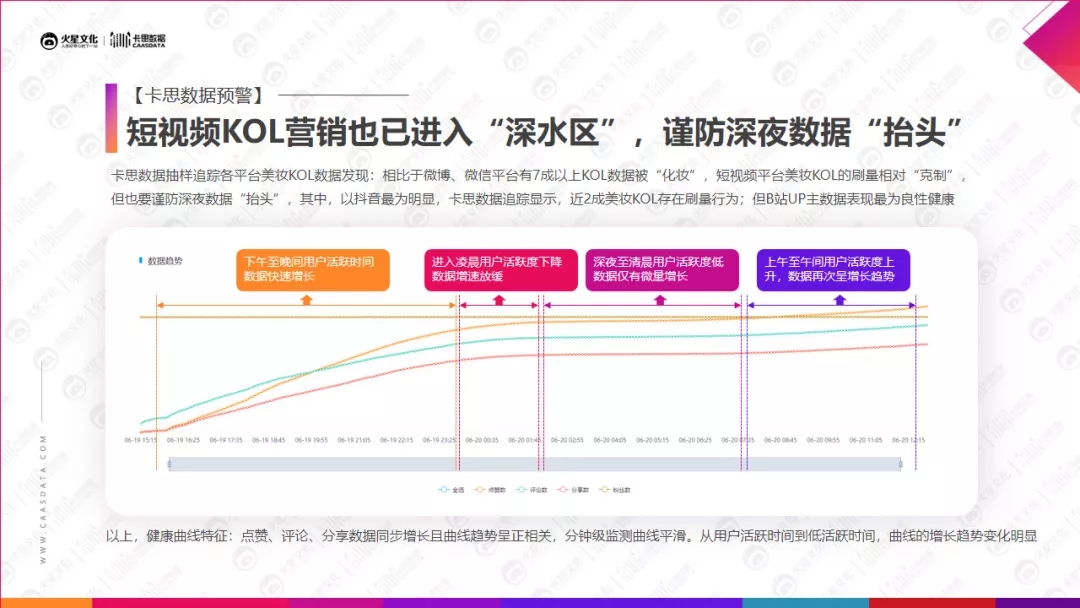Toggle the 分享数 legend series
The height and width of the screenshot is (608, 1080).
tap(573, 490)
